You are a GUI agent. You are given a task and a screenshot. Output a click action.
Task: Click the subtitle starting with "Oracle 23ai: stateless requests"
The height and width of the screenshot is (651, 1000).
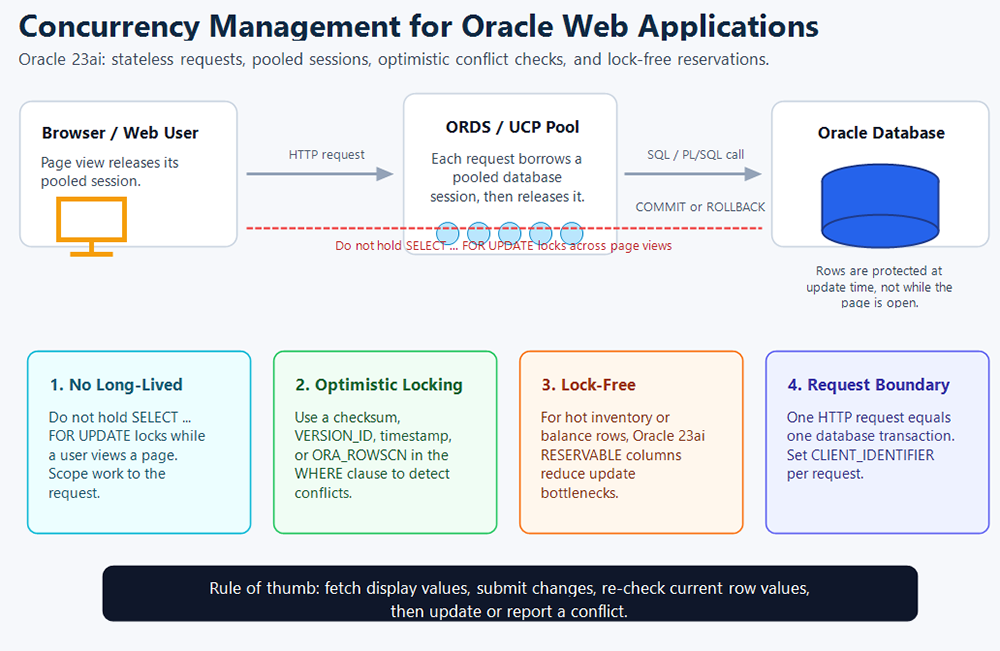tap(393, 59)
